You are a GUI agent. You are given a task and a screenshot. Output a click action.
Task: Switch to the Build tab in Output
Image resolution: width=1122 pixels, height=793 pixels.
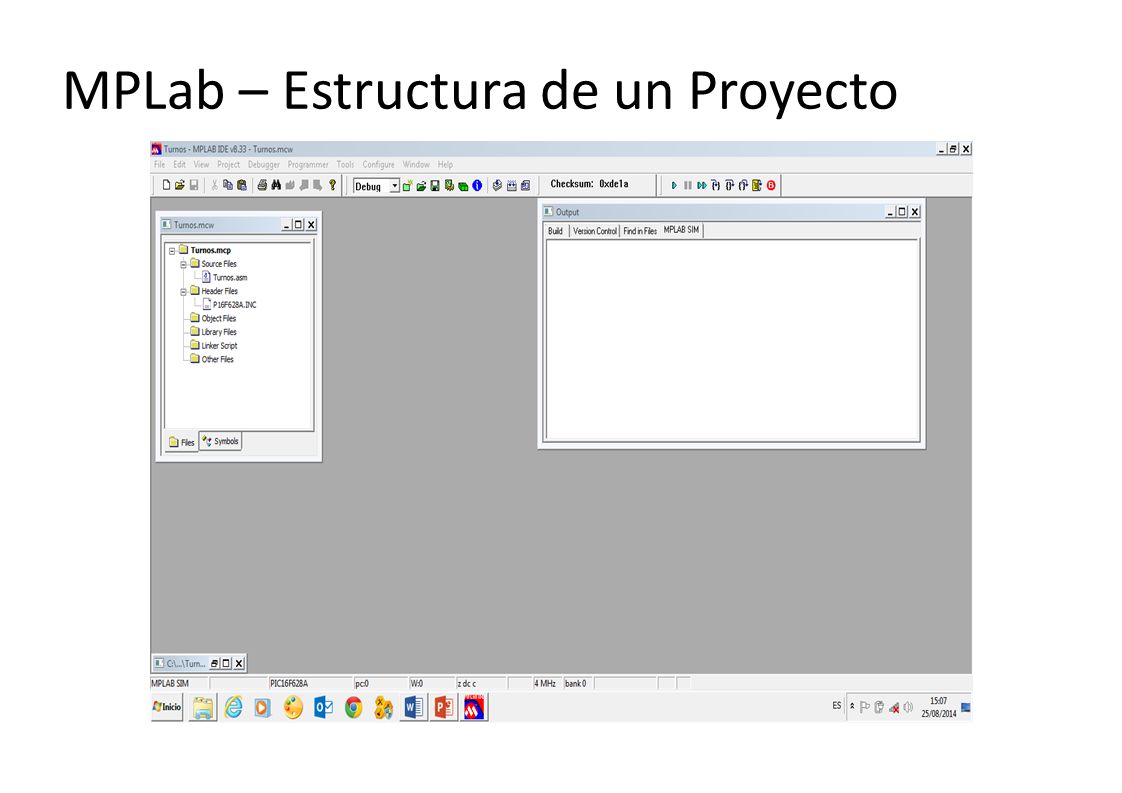click(555, 231)
